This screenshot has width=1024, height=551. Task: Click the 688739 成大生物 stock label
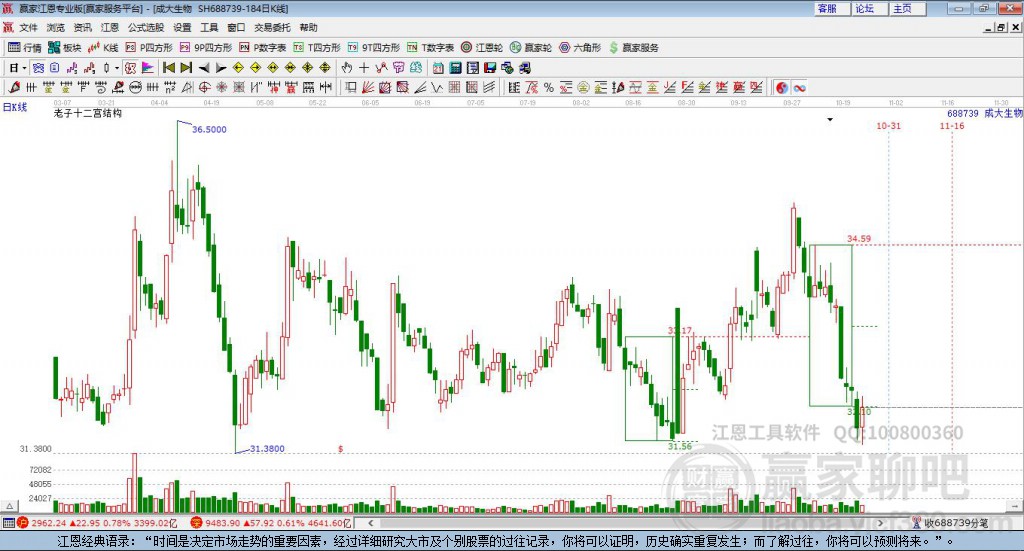[x=985, y=114]
